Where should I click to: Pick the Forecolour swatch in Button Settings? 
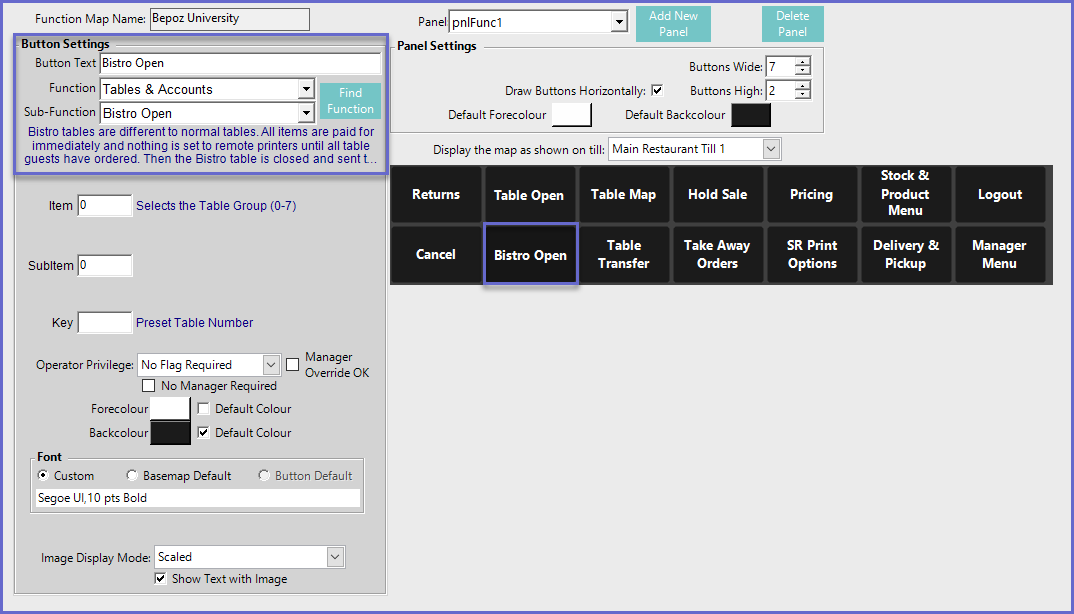[170, 409]
